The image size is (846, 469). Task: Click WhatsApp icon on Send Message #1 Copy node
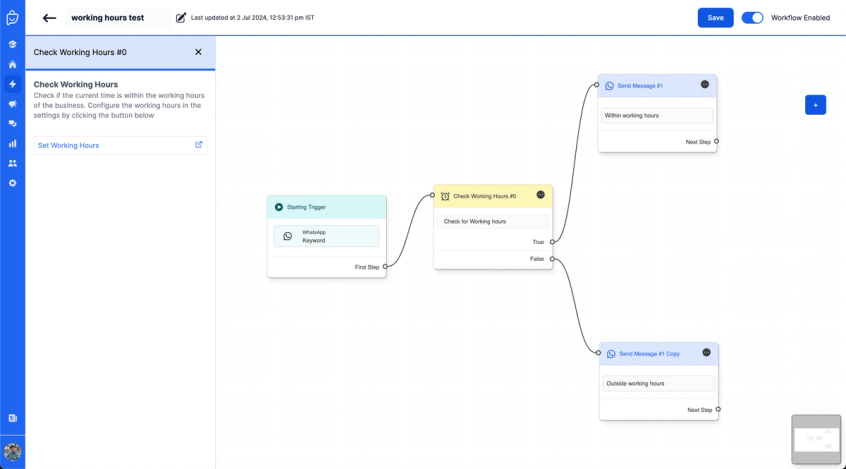[x=611, y=354]
